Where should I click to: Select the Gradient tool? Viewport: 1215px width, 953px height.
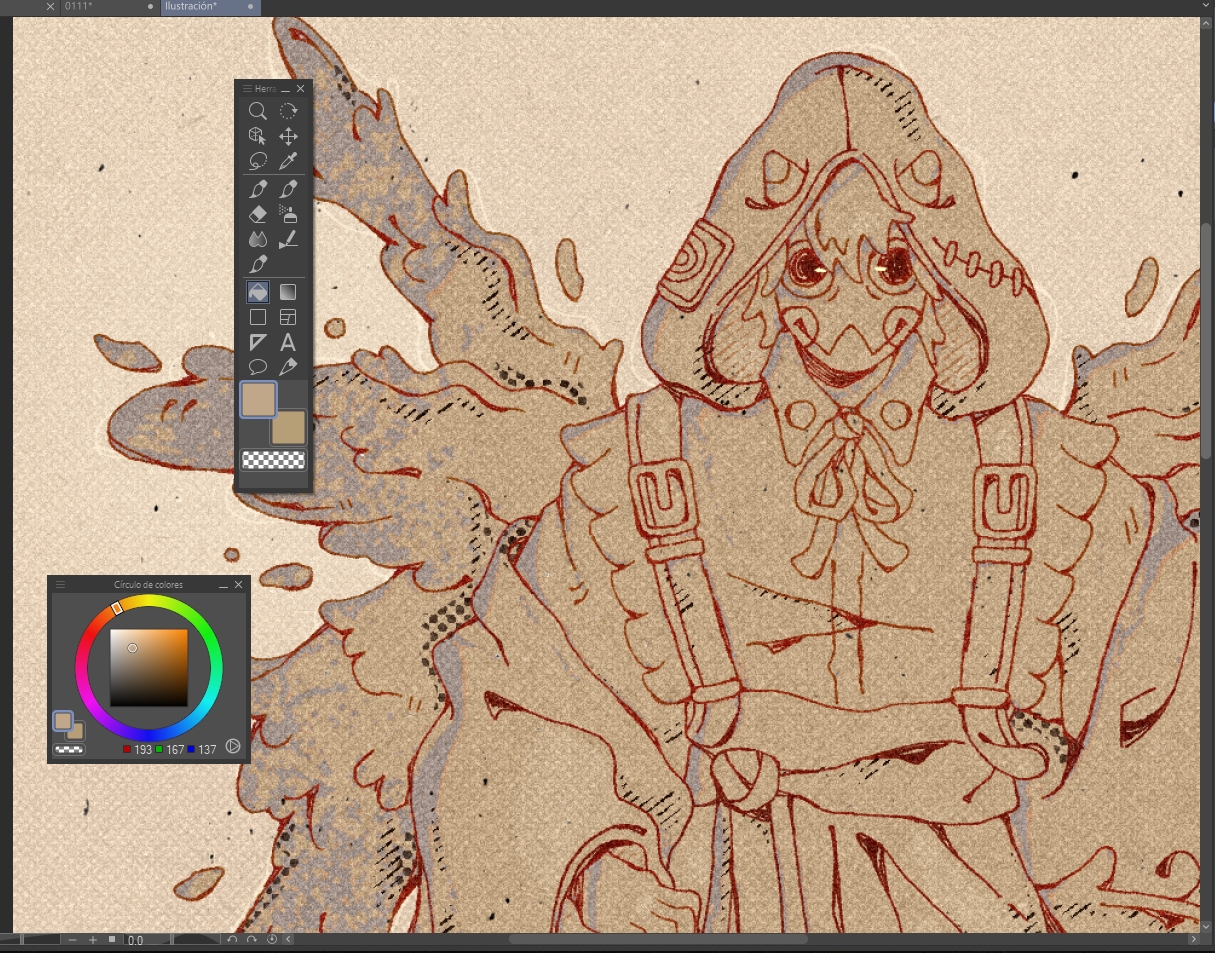point(288,292)
